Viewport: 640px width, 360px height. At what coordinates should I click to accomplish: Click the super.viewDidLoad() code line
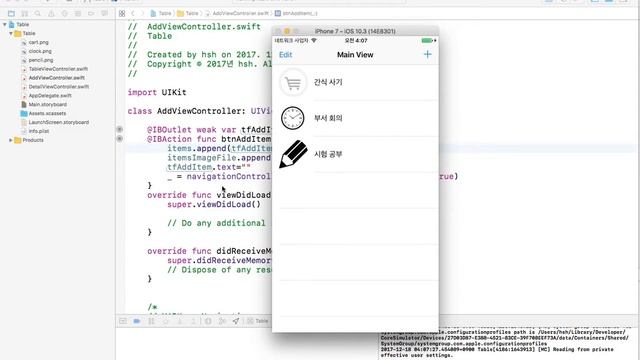(x=213, y=204)
